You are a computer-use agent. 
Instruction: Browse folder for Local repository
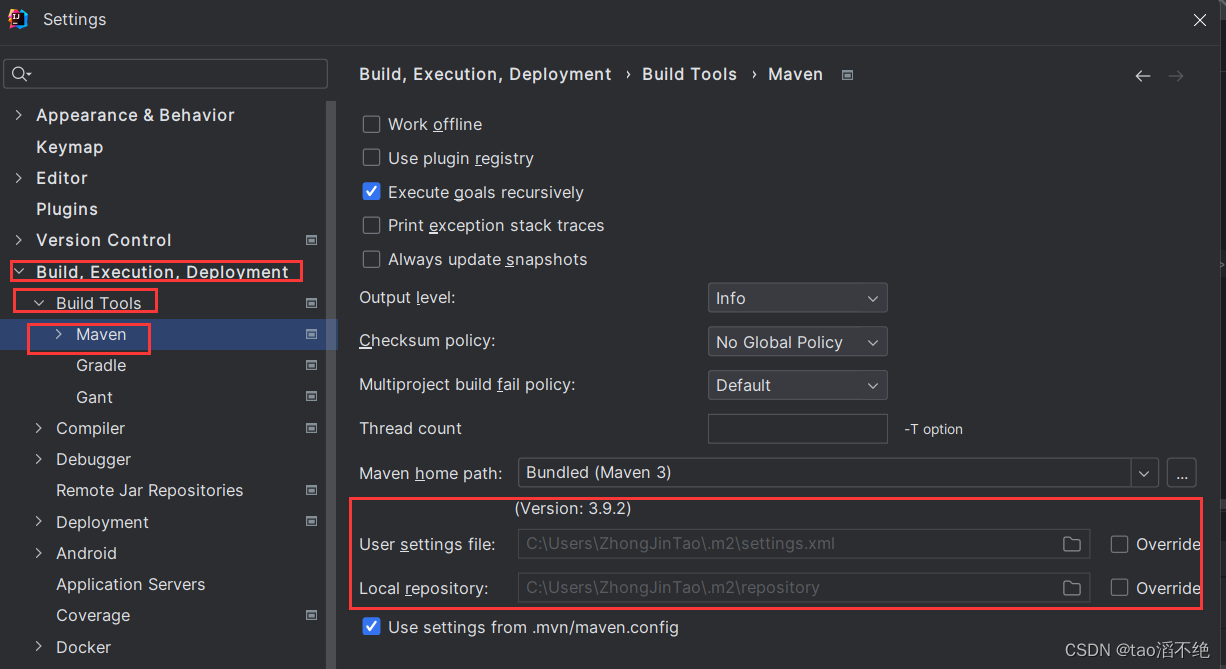click(x=1072, y=588)
